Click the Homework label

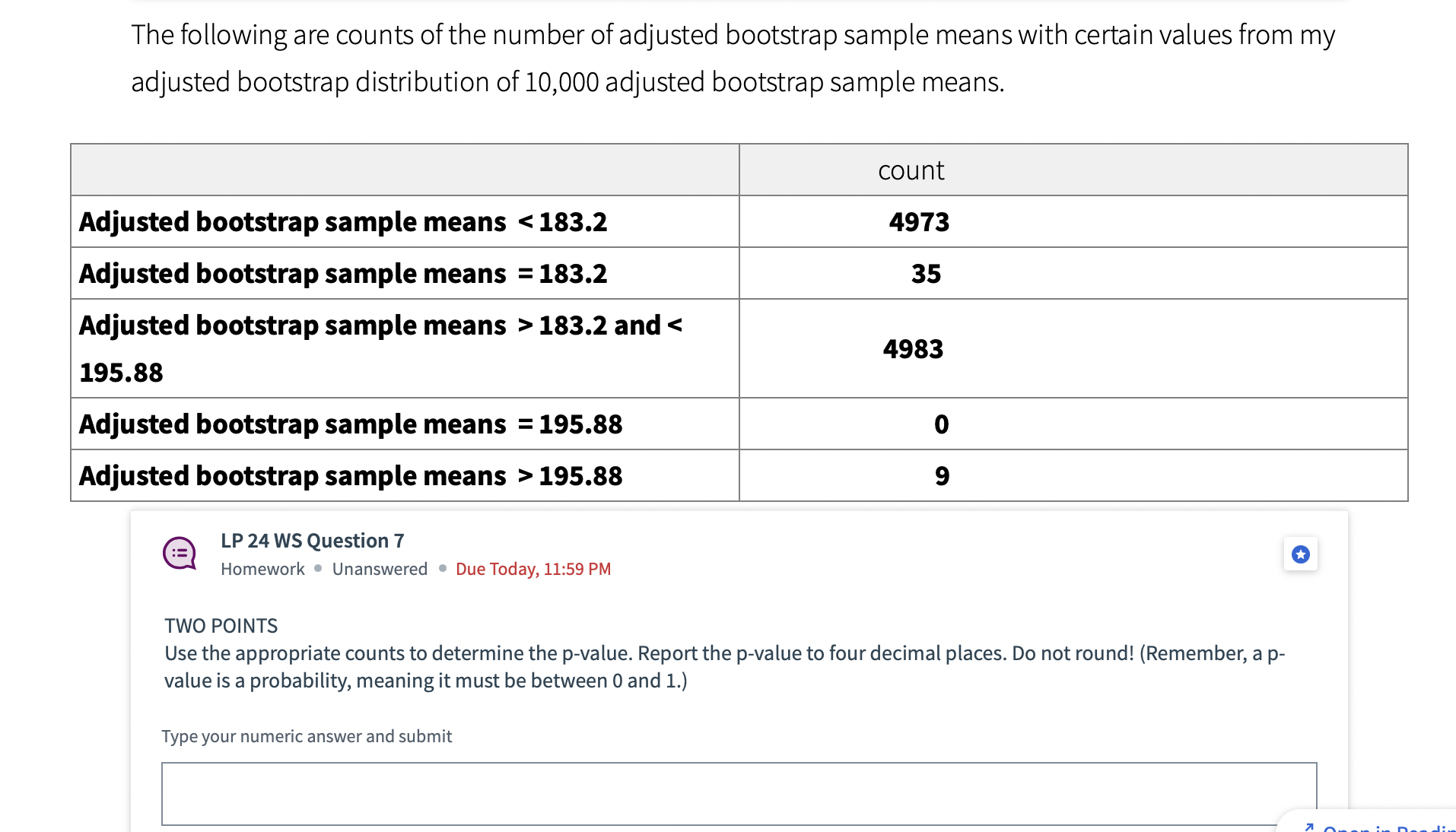(x=262, y=569)
